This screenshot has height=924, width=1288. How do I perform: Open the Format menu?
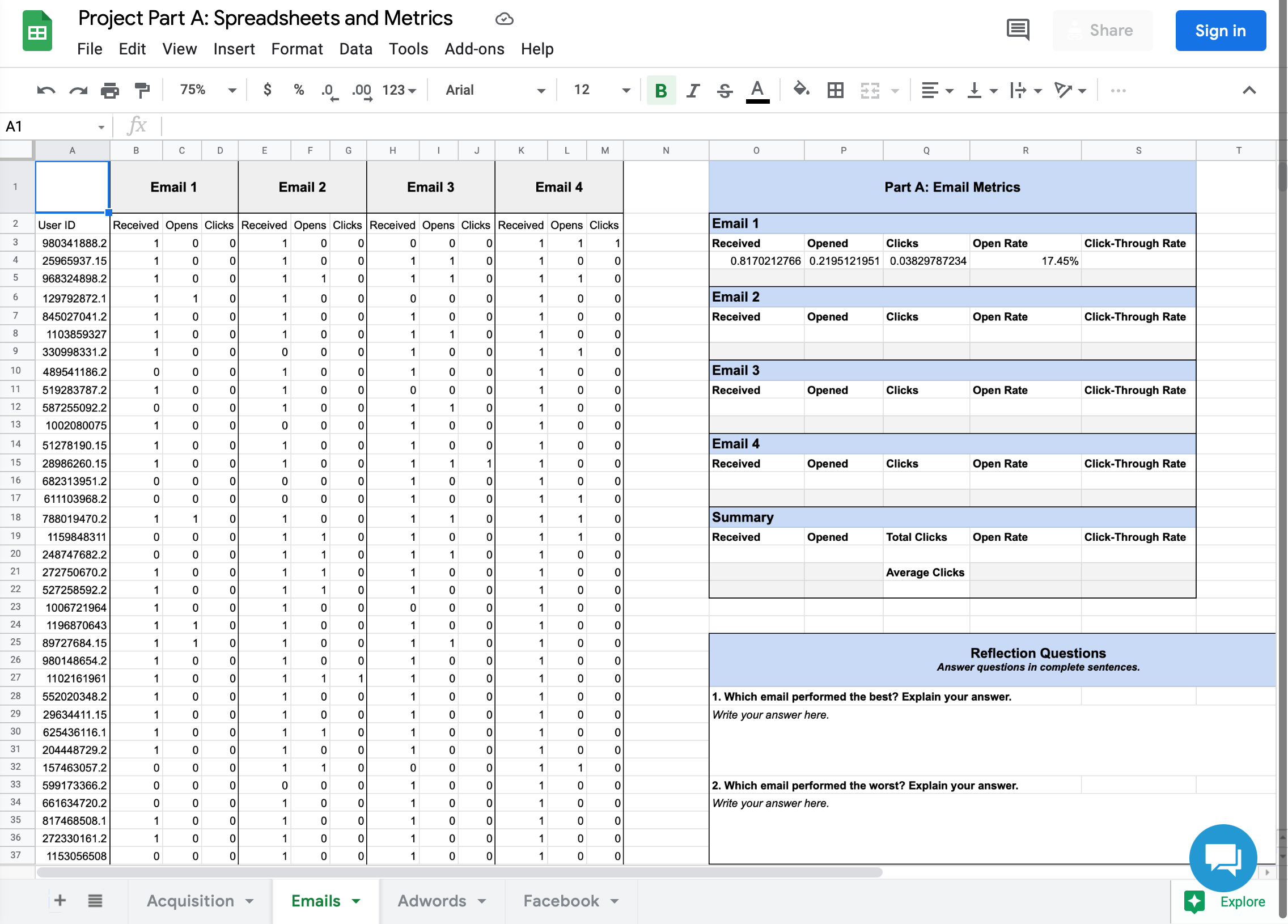pos(296,49)
